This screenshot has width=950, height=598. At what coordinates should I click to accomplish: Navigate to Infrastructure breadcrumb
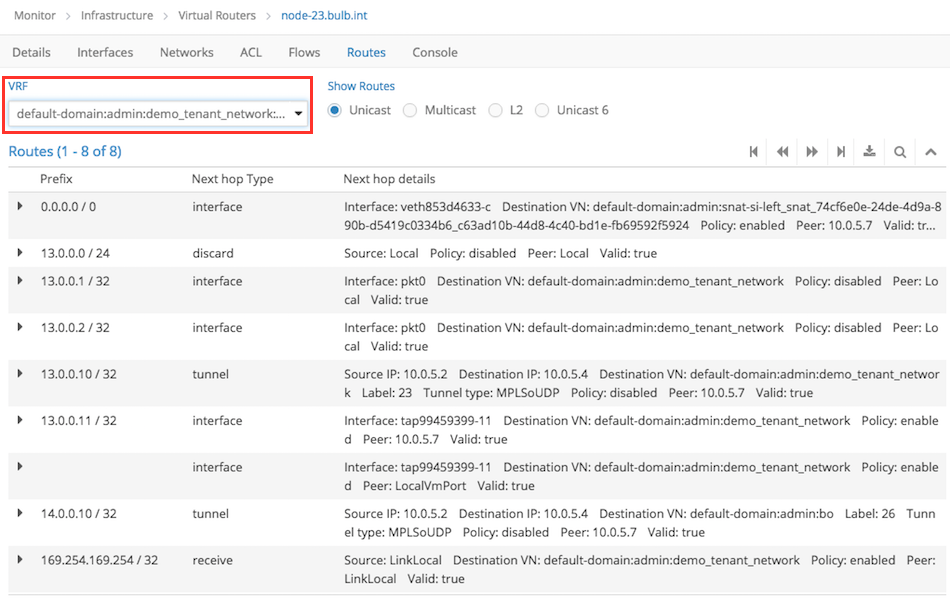117,15
